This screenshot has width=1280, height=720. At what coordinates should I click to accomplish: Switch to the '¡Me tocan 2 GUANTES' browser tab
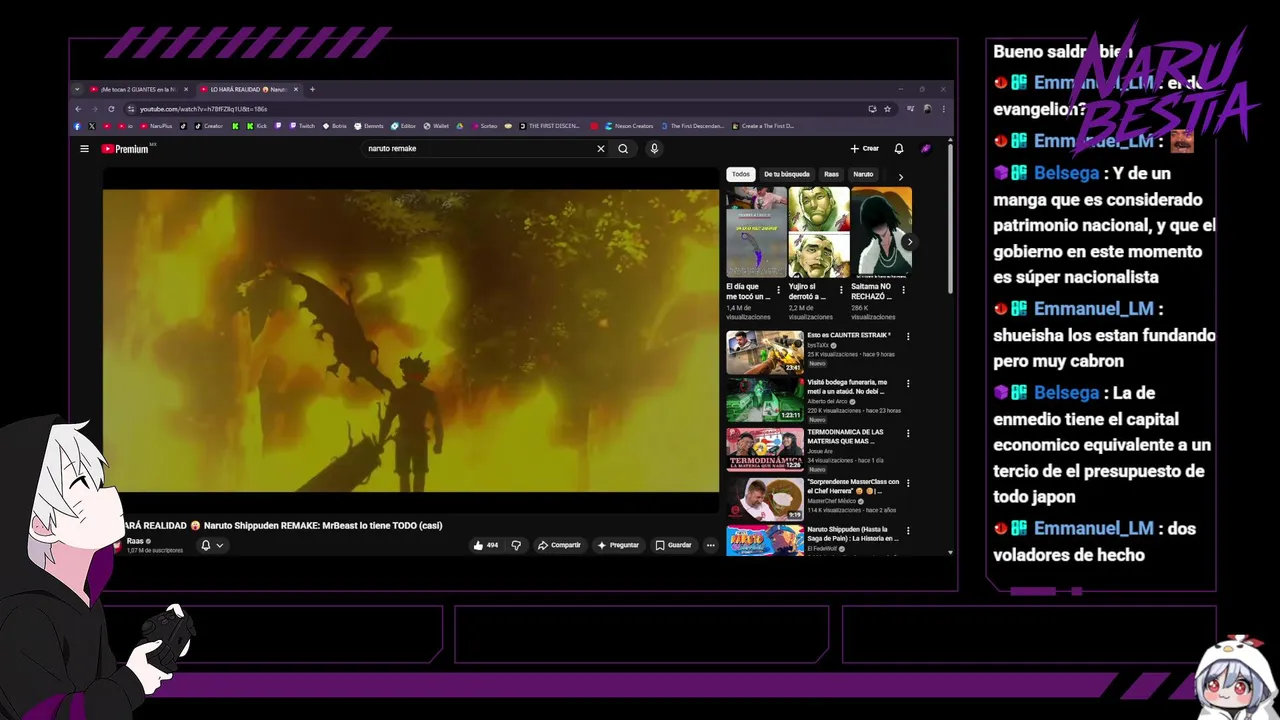click(x=139, y=89)
